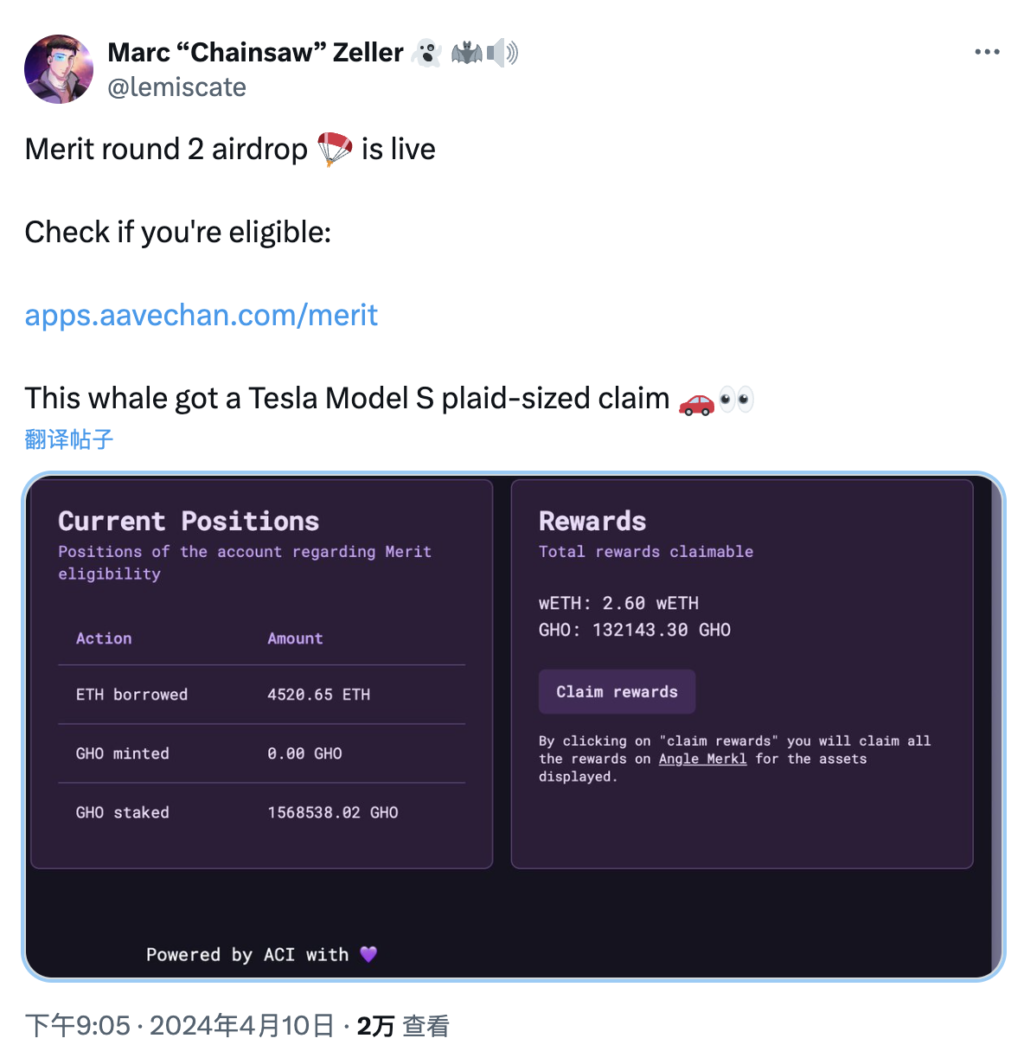Open the Angle Merkl link
The height and width of the screenshot is (1064, 1024).
(x=702, y=759)
